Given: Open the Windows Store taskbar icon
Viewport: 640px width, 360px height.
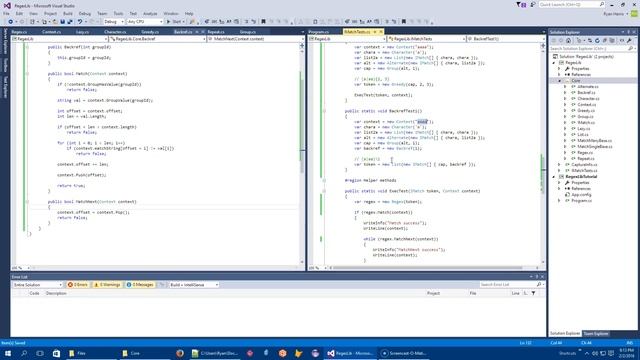Looking at the screenshot, I should (x=56, y=353).
